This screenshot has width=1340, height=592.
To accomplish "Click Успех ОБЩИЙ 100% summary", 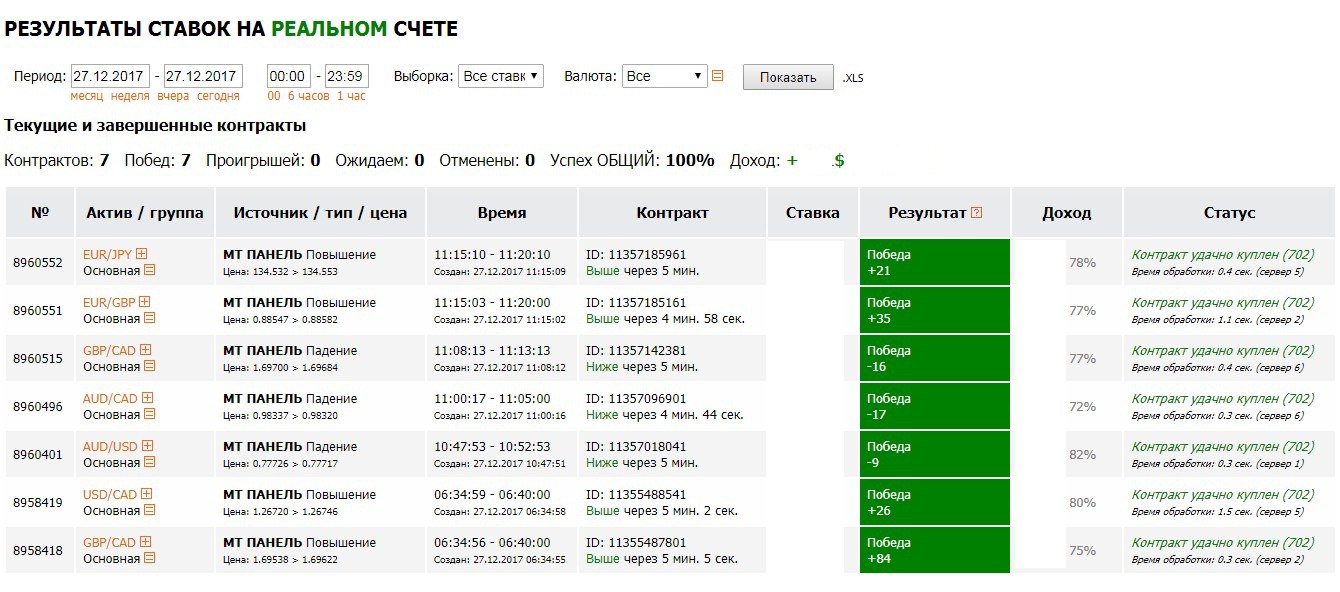I will coord(632,160).
